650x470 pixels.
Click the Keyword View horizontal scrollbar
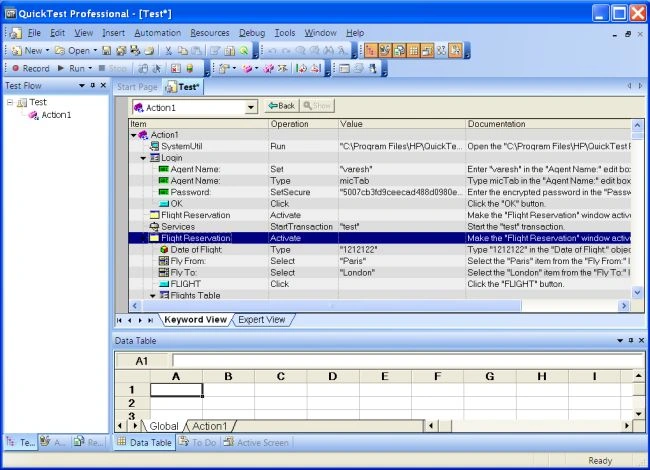pyautogui.click(x=377, y=306)
